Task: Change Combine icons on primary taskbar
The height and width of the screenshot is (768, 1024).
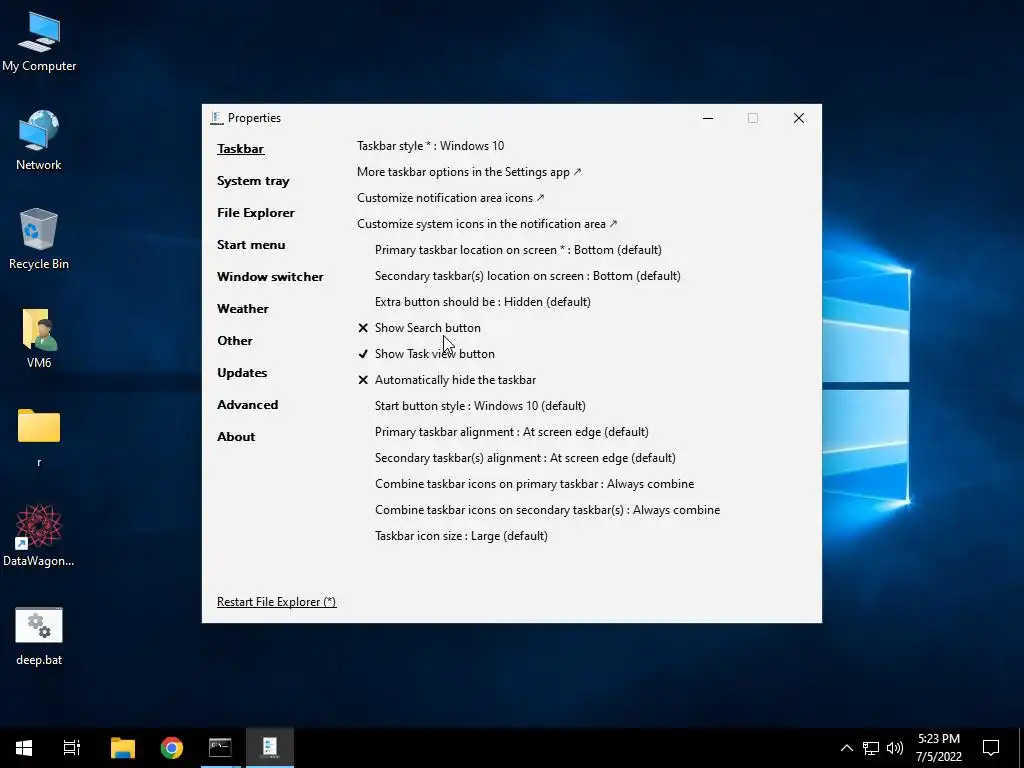Action: (x=534, y=485)
